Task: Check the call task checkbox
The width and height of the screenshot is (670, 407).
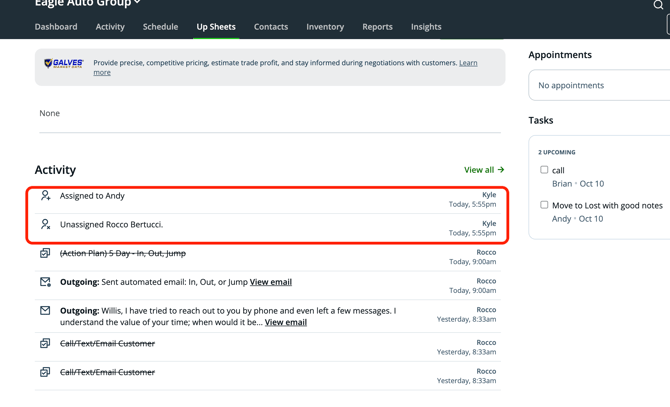Action: (544, 170)
